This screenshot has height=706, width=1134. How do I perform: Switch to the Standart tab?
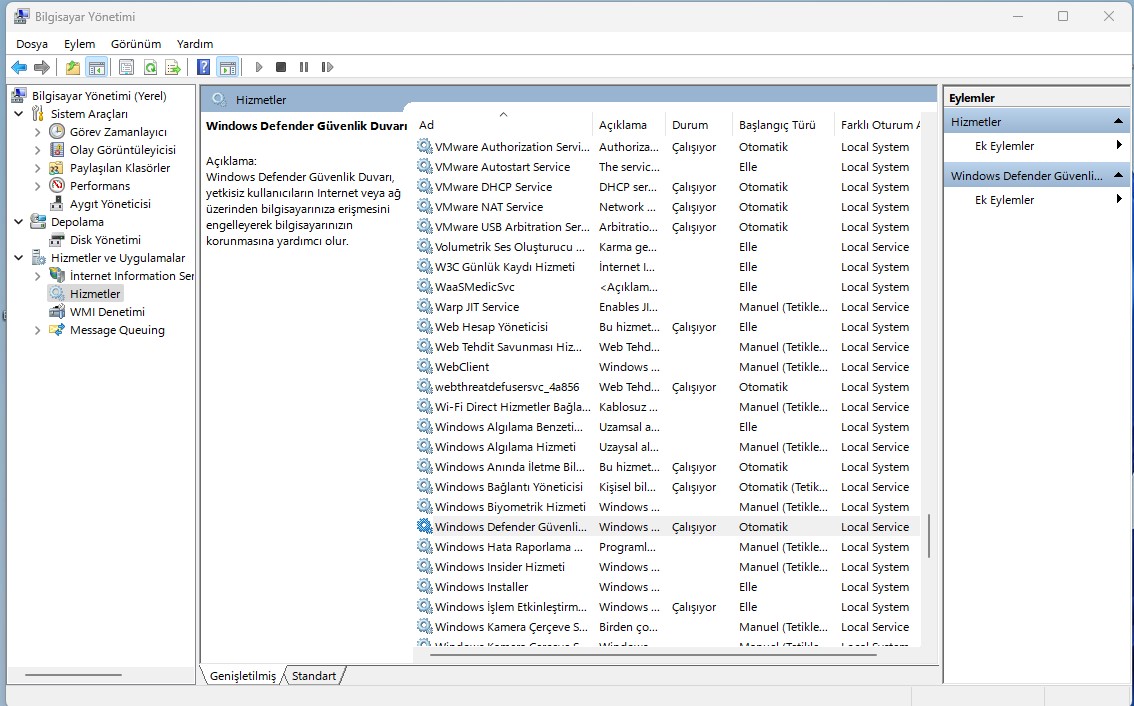pyautogui.click(x=314, y=676)
